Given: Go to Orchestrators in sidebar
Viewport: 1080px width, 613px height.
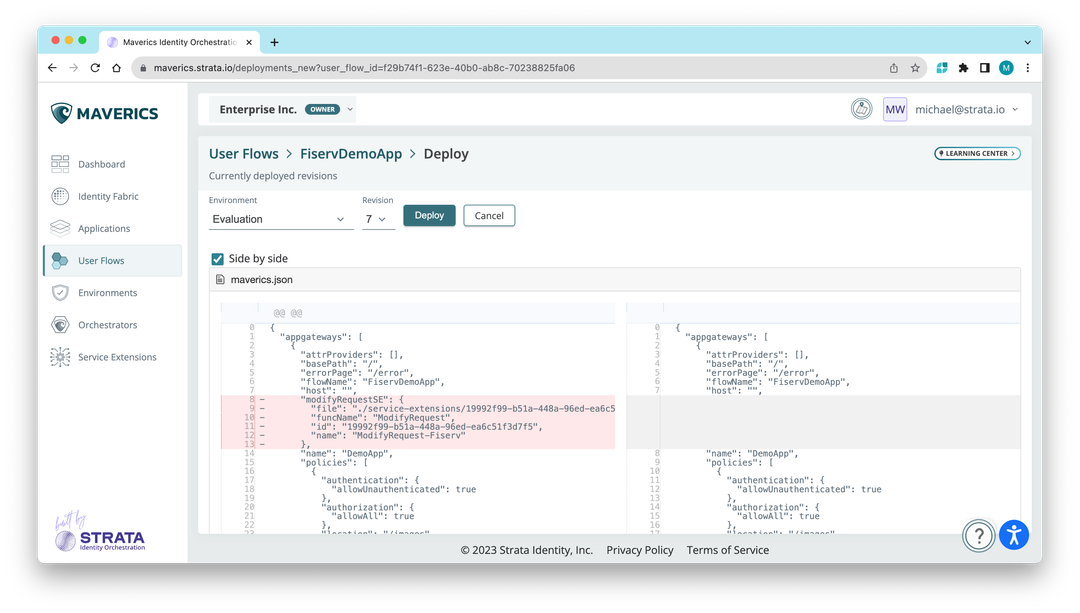Looking at the screenshot, I should [x=107, y=324].
